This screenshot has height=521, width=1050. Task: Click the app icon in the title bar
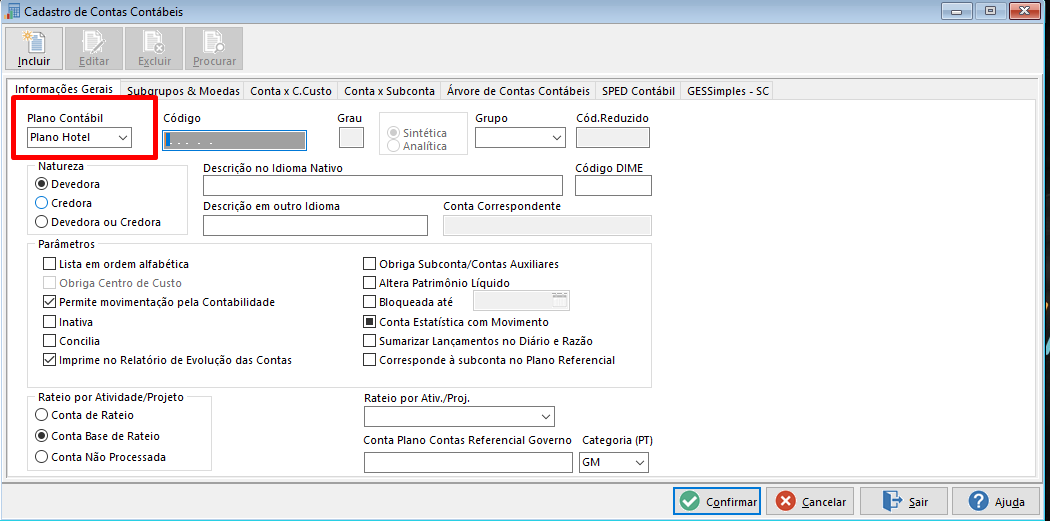coord(13,11)
